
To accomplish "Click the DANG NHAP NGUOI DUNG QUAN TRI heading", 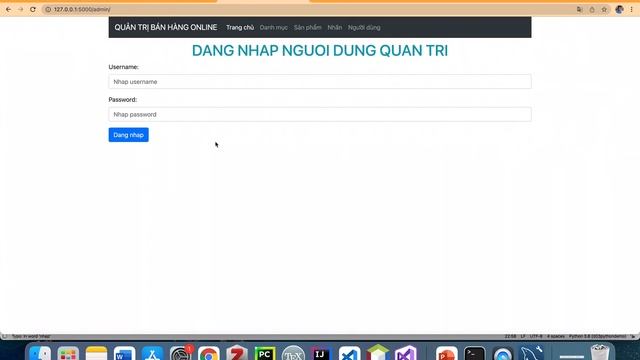I will (320, 51).
